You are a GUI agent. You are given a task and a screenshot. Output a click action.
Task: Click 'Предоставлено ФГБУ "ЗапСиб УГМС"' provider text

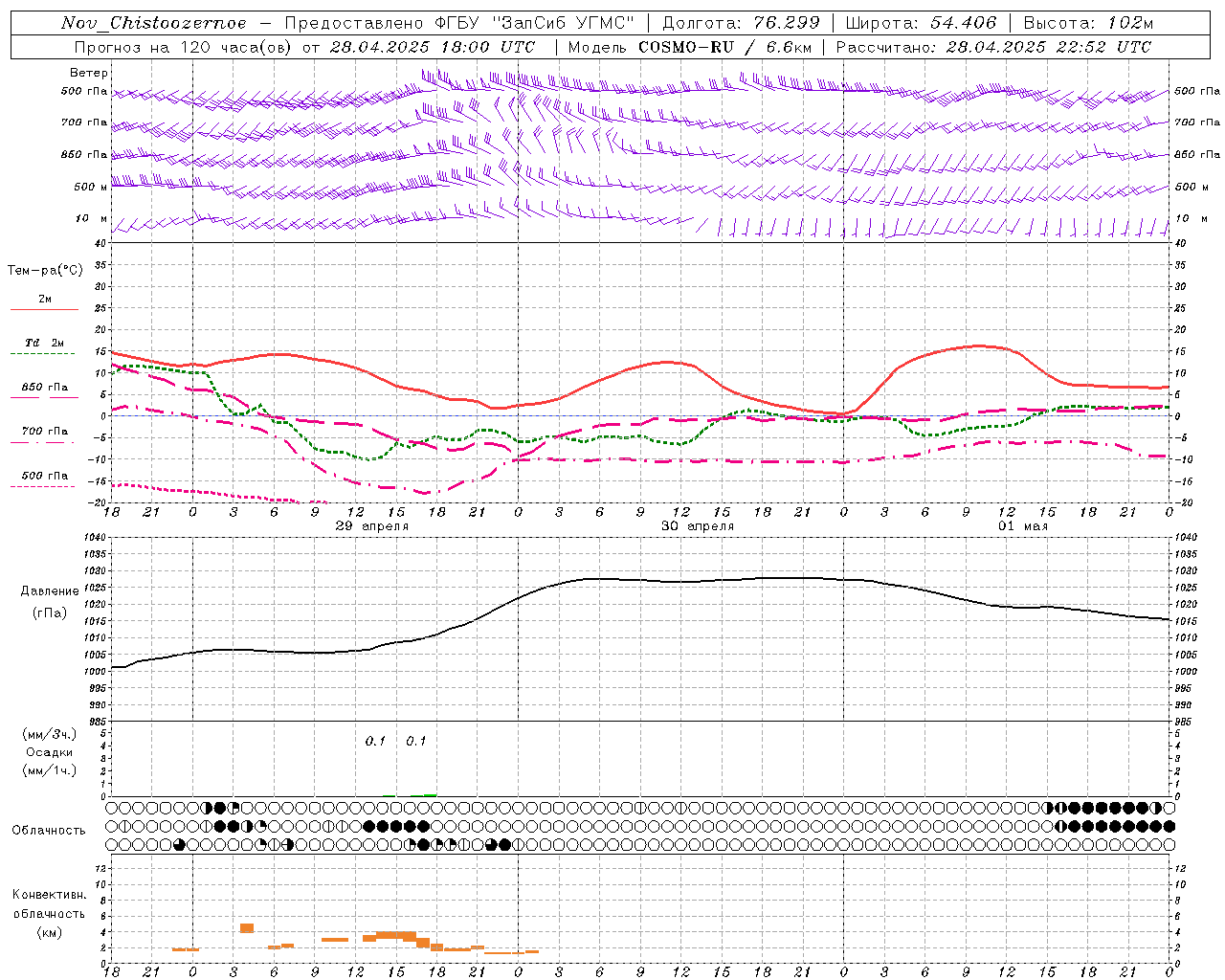click(x=460, y=23)
